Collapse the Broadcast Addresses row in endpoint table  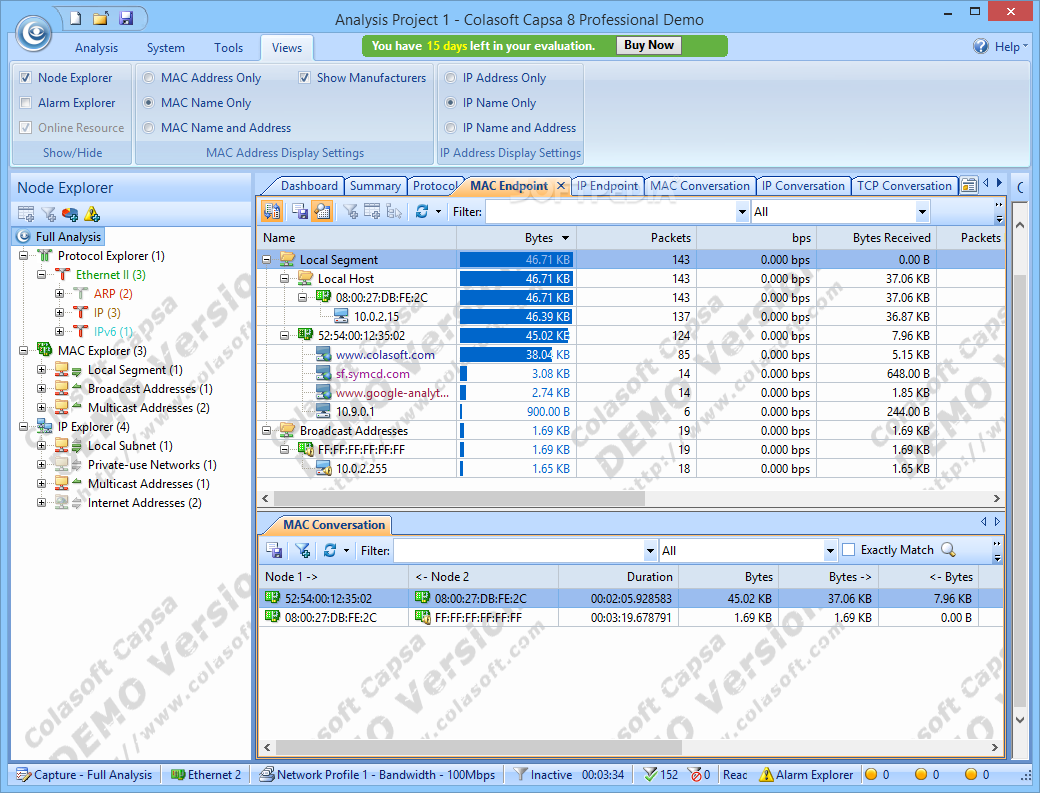click(267, 431)
